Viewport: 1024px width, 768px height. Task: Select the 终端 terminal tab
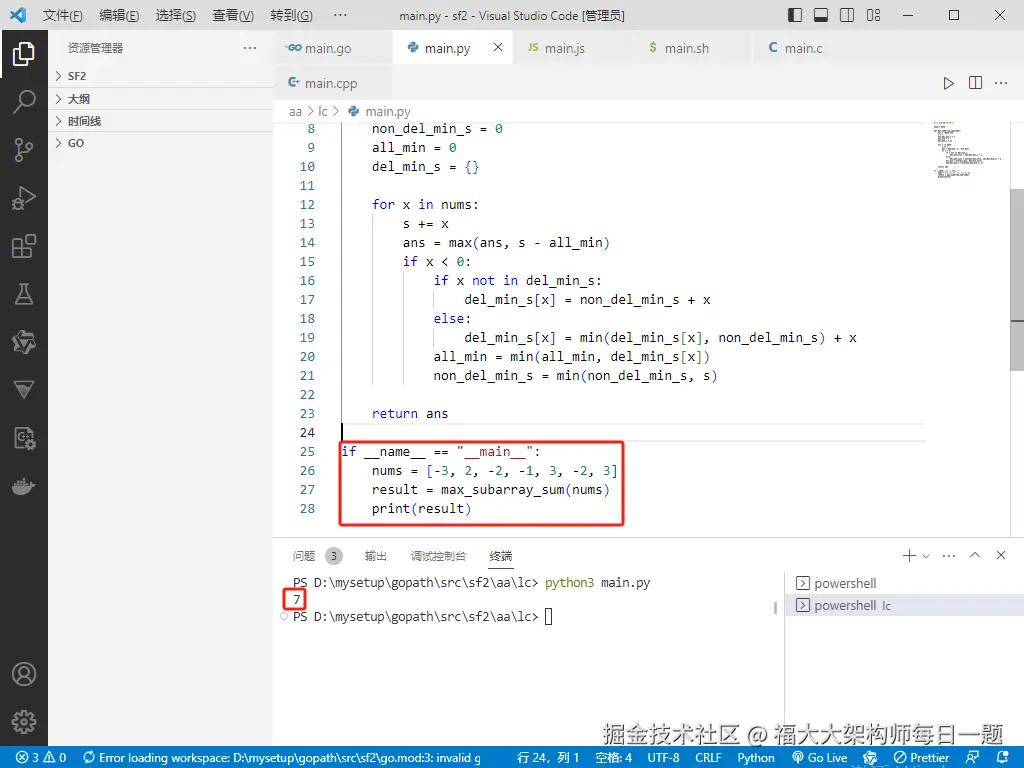click(501, 556)
